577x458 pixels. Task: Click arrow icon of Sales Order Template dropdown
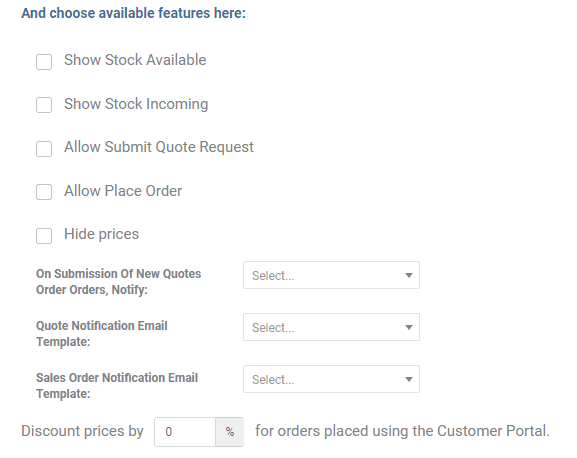(x=408, y=379)
